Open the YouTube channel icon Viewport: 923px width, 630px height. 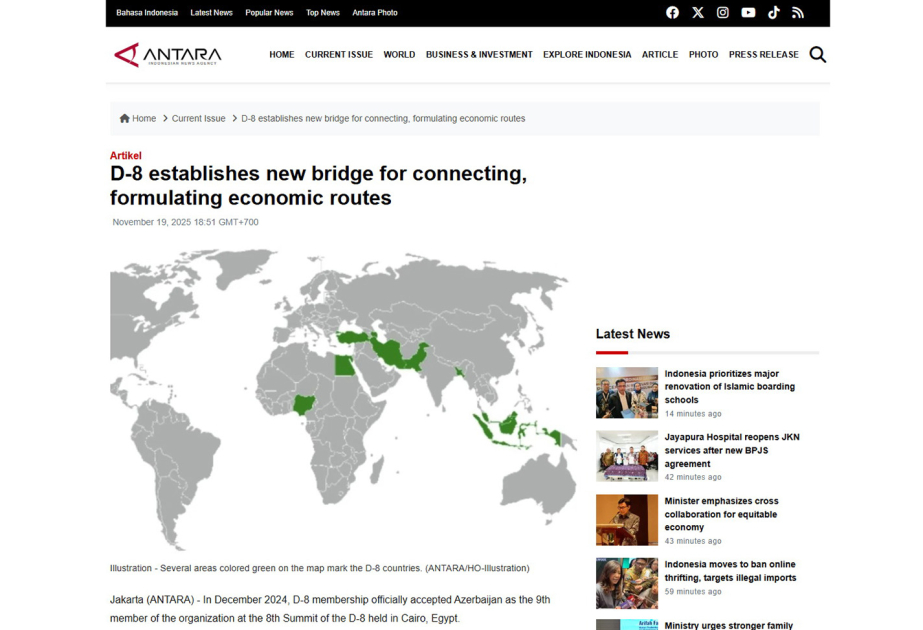pyautogui.click(x=748, y=12)
